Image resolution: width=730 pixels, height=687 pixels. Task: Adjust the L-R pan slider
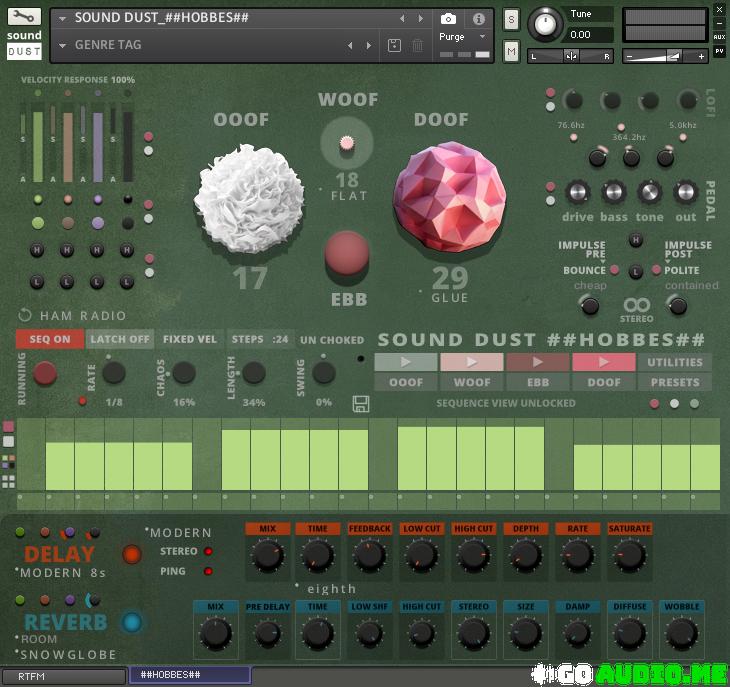(x=570, y=56)
